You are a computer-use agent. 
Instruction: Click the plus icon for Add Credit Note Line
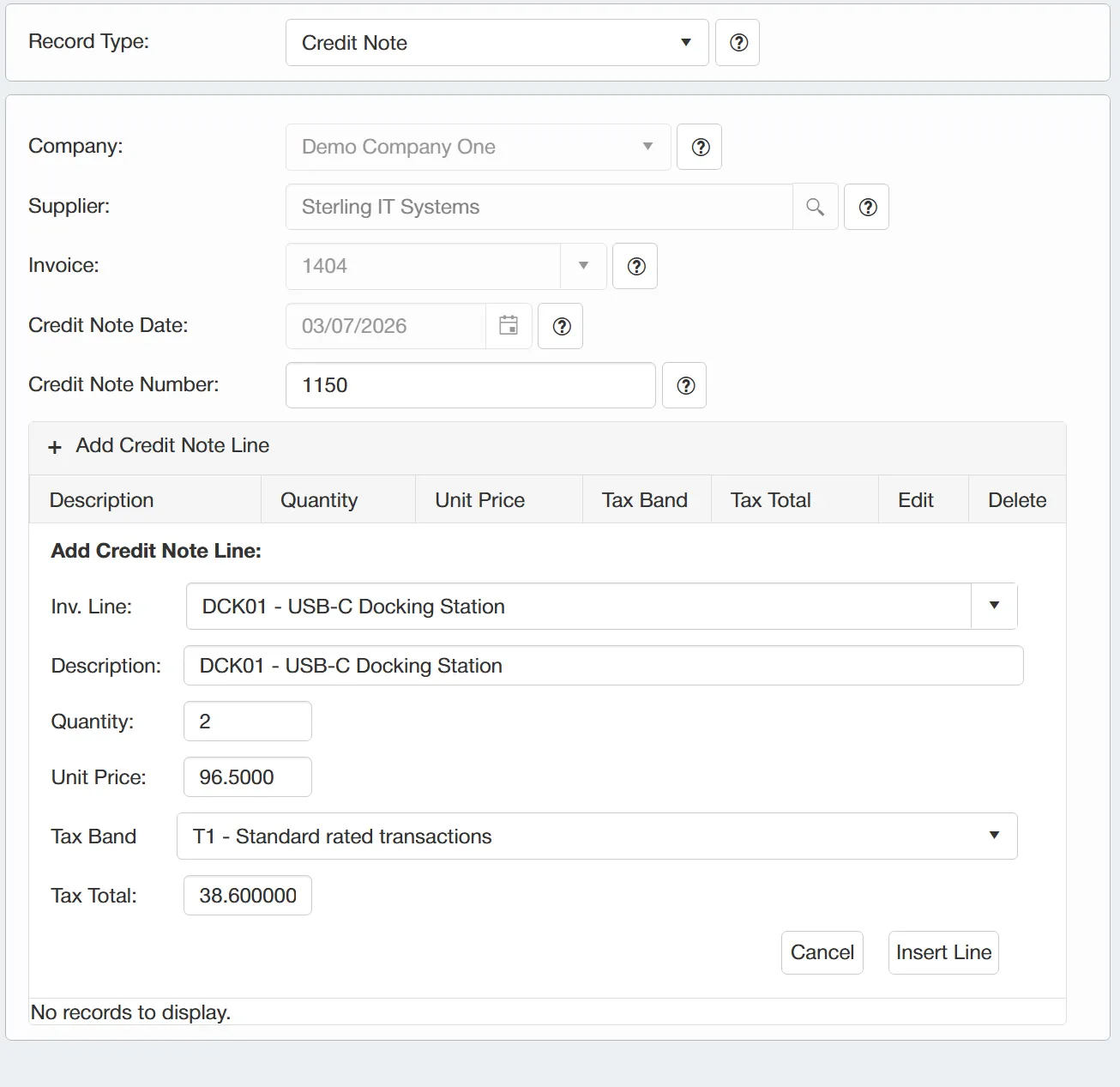[x=55, y=447]
